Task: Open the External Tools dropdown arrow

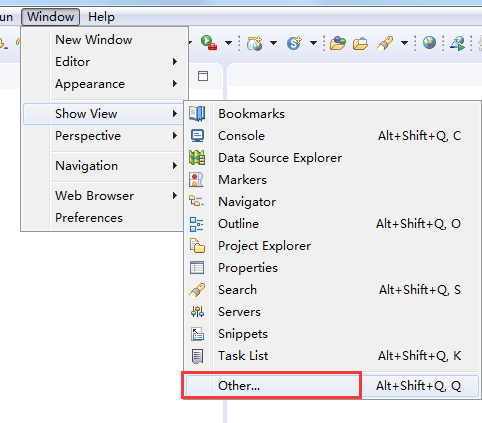Action: (228, 43)
